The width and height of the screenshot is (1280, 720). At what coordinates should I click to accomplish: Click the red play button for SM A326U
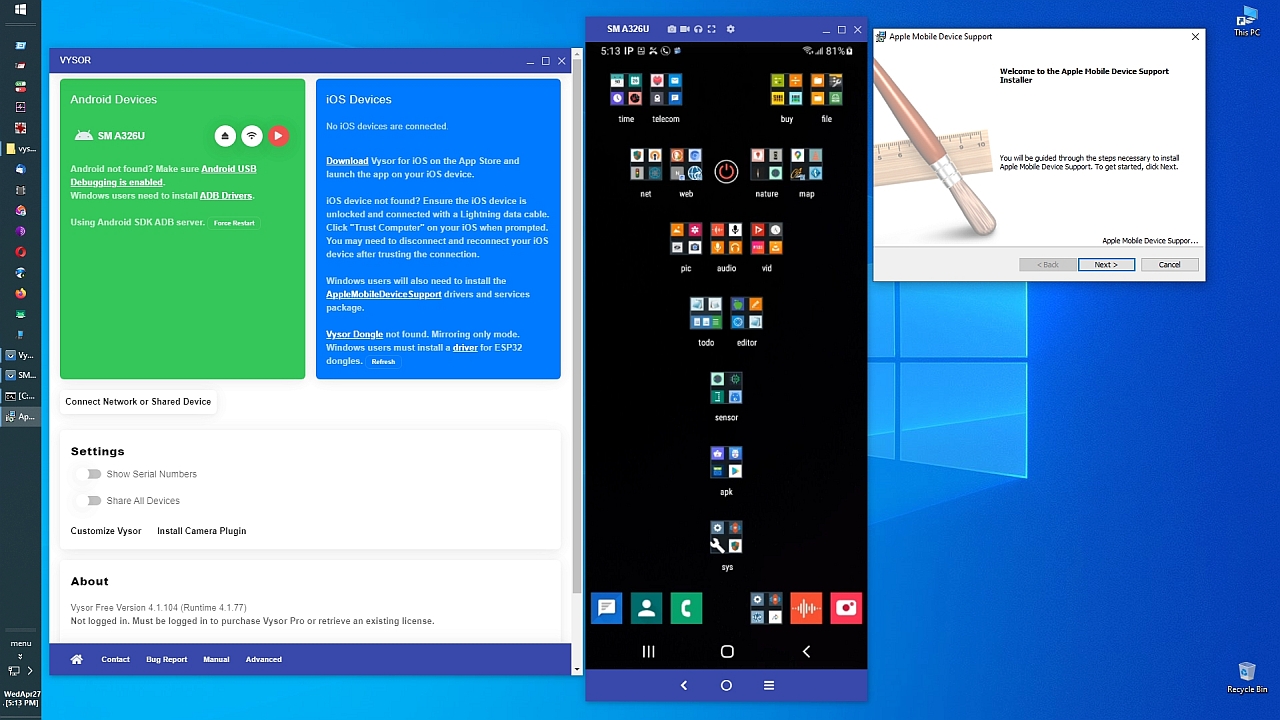[278, 136]
